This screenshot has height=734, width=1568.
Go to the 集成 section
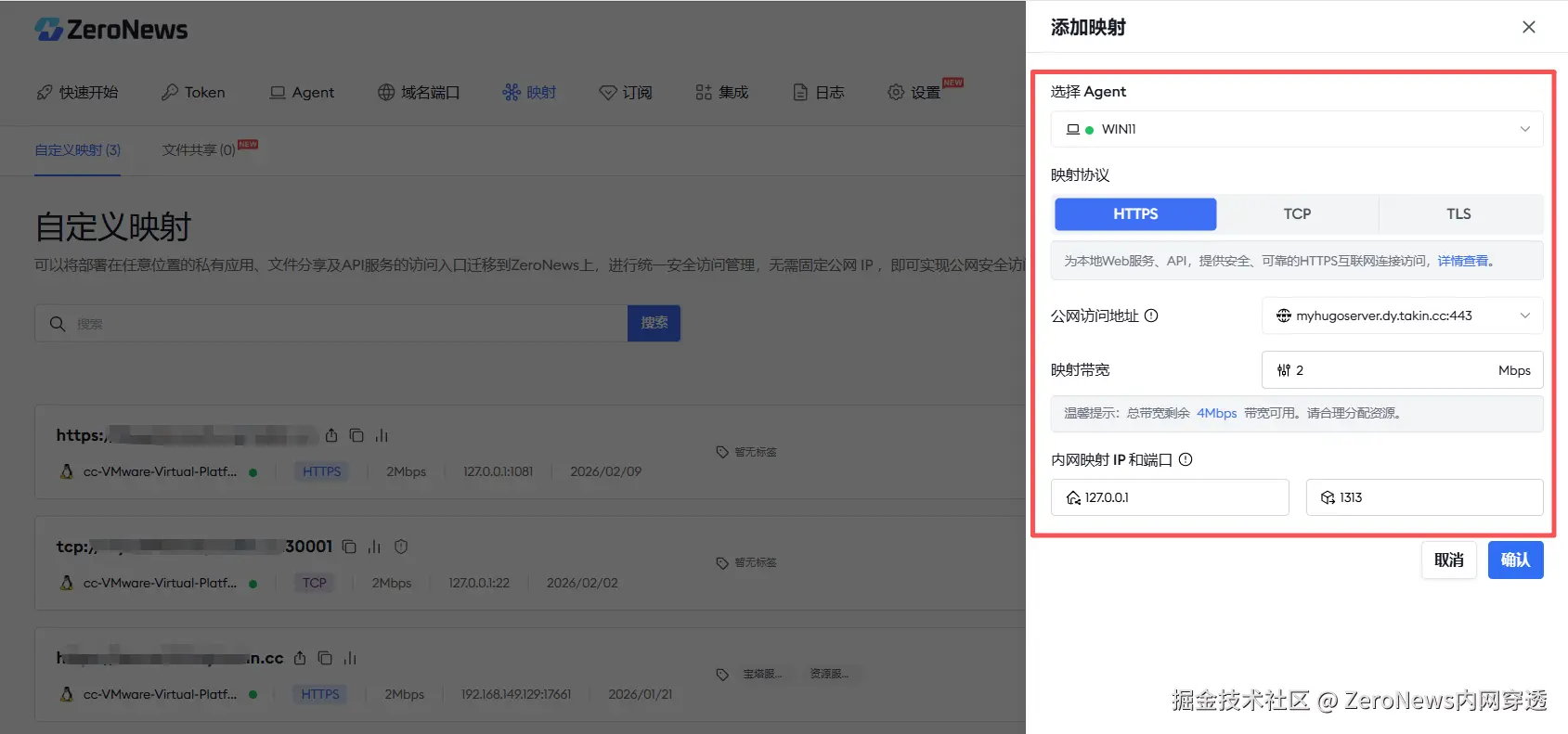point(721,92)
